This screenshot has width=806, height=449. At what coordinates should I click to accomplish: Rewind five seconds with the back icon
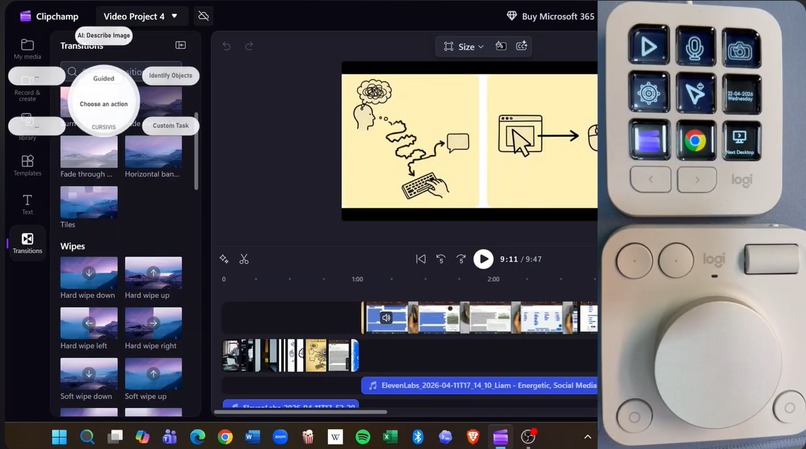coord(441,259)
